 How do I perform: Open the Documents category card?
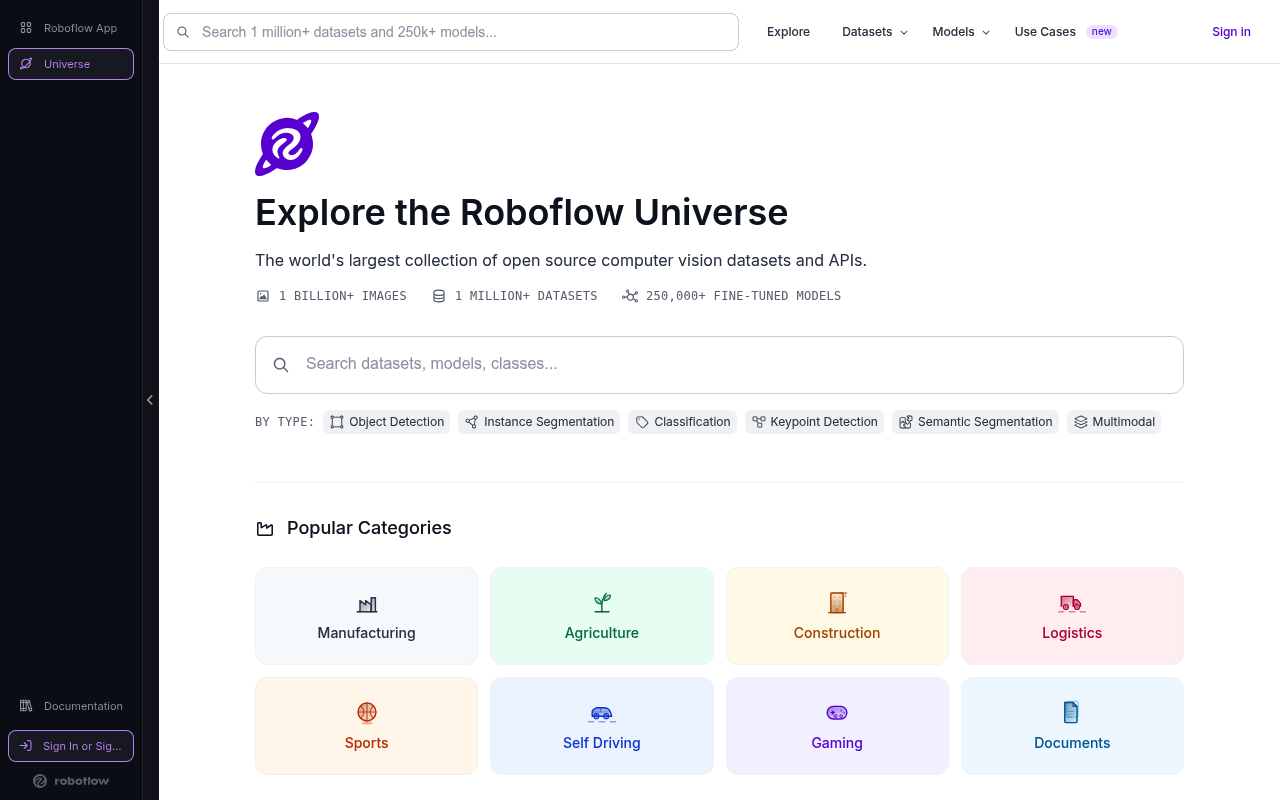tap(1072, 726)
